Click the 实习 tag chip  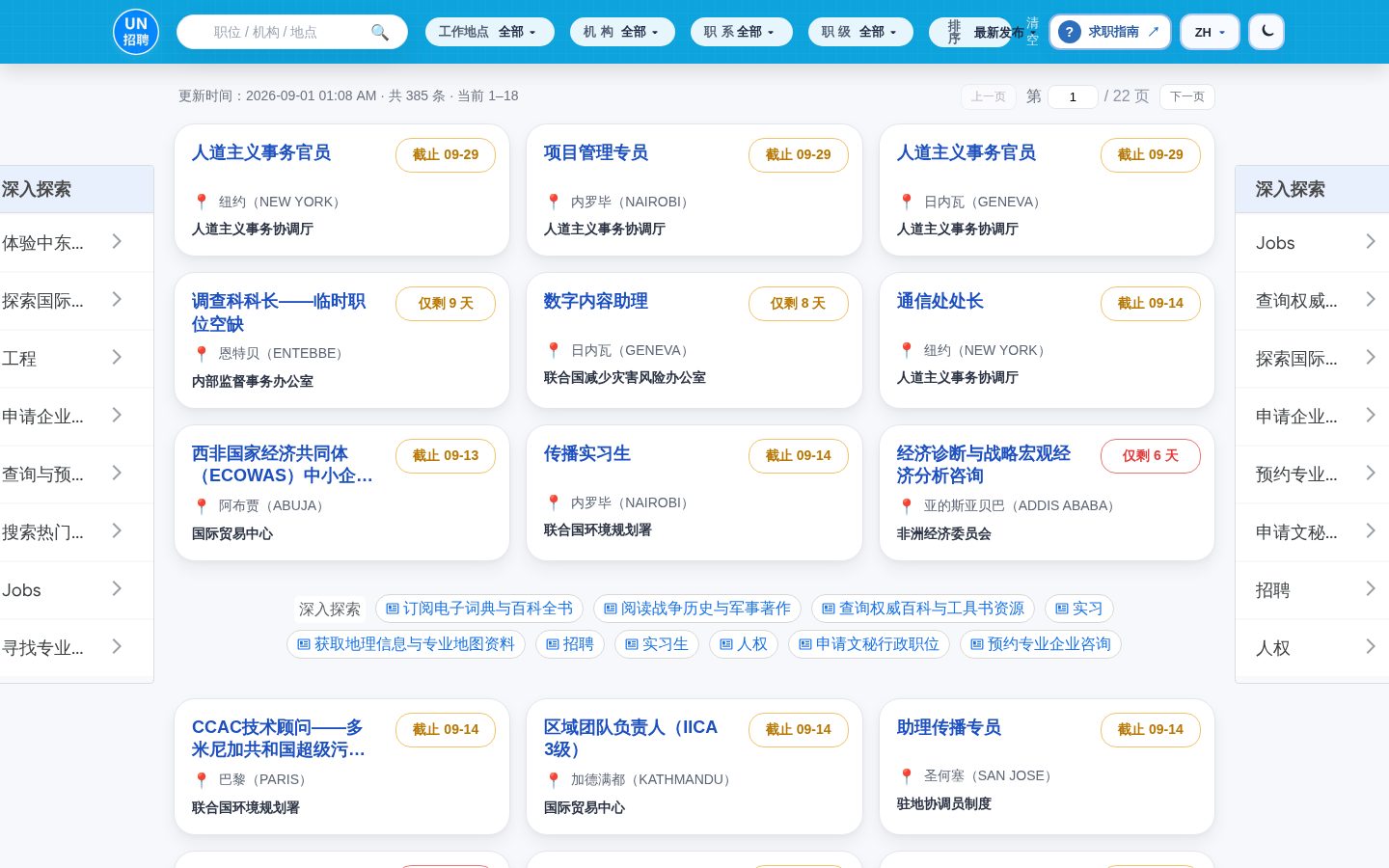coord(1079,609)
